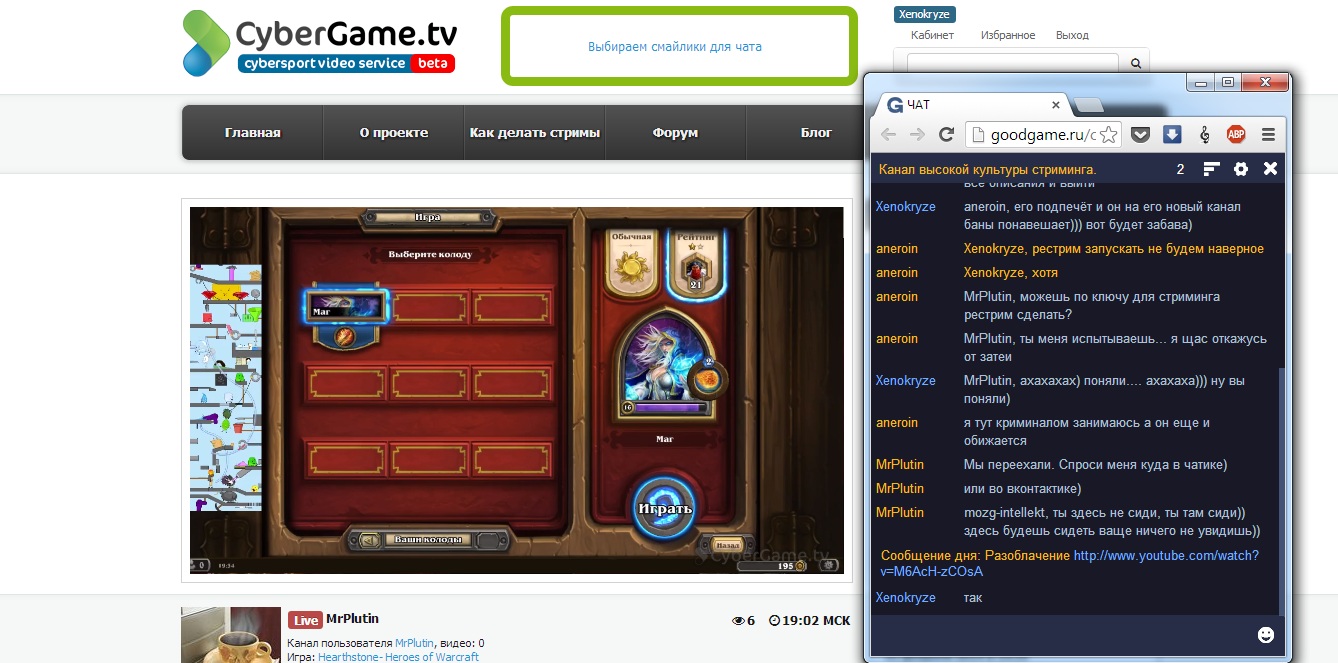This screenshot has width=1338, height=663.
Task: Click the goodgame.ru address bar
Action: [1042, 134]
